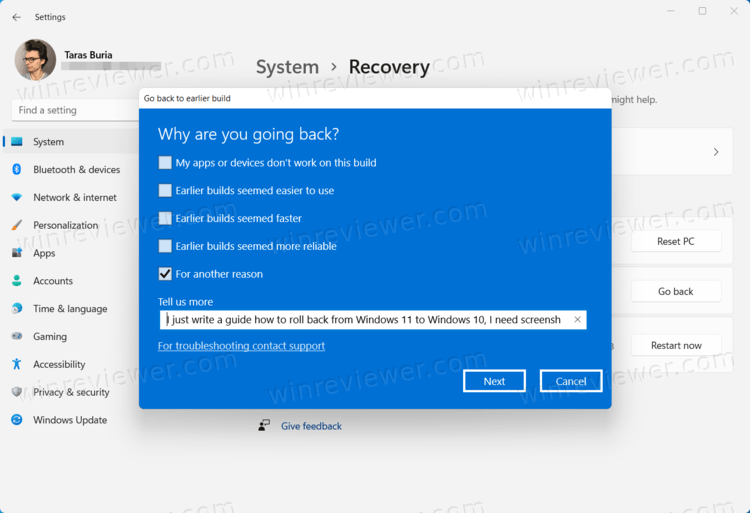Open Accounts settings label

(x=53, y=281)
